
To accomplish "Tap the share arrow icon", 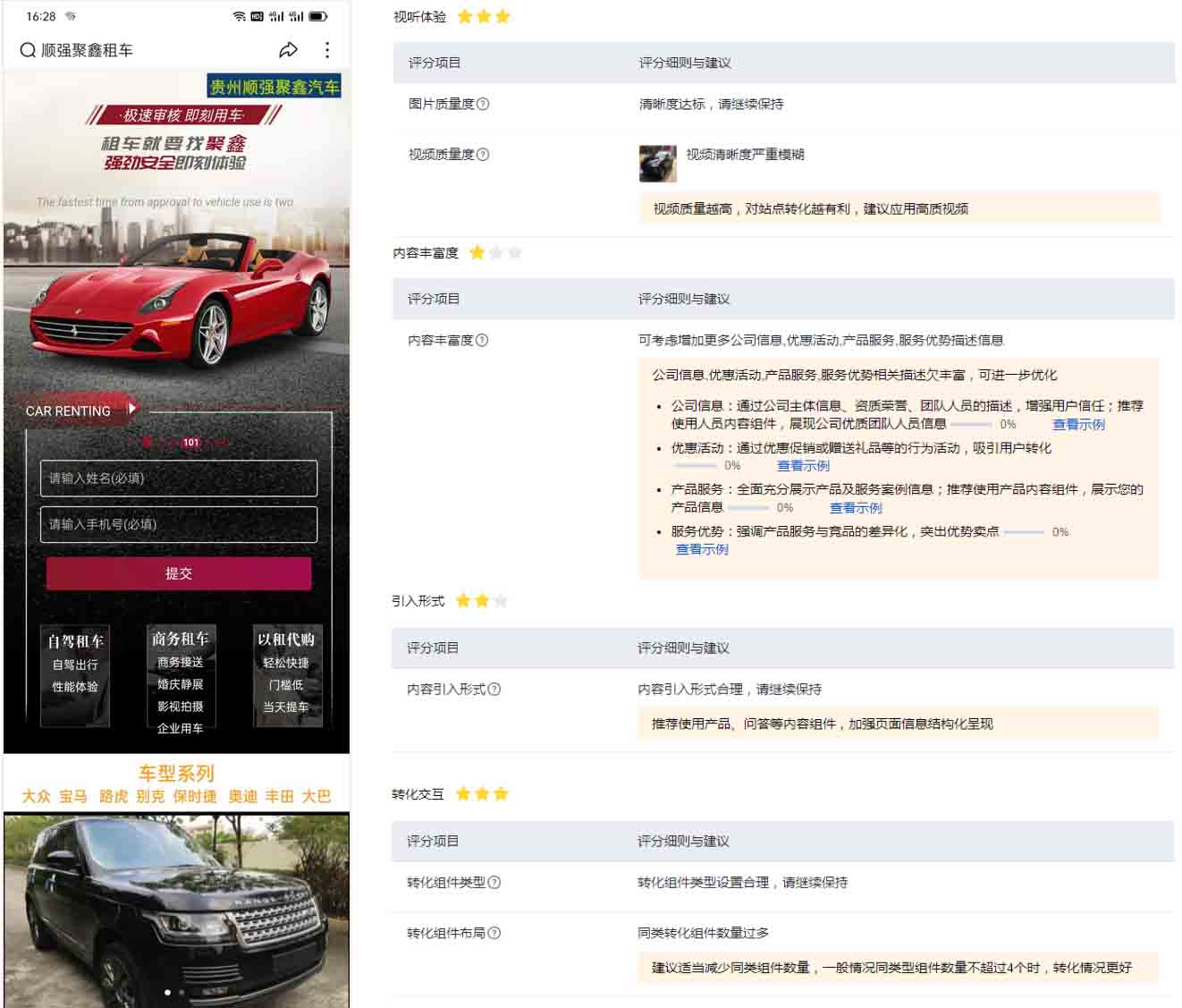I will click(288, 50).
